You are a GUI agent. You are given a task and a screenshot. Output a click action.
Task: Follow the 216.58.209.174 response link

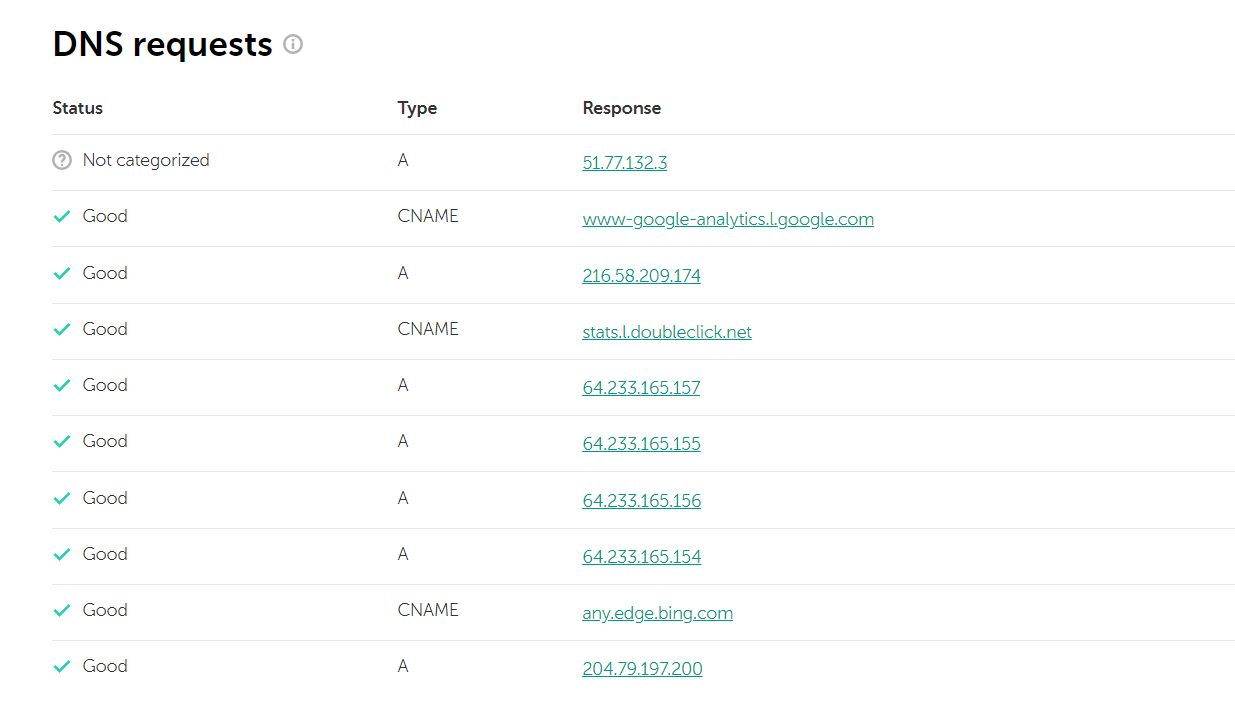641,276
